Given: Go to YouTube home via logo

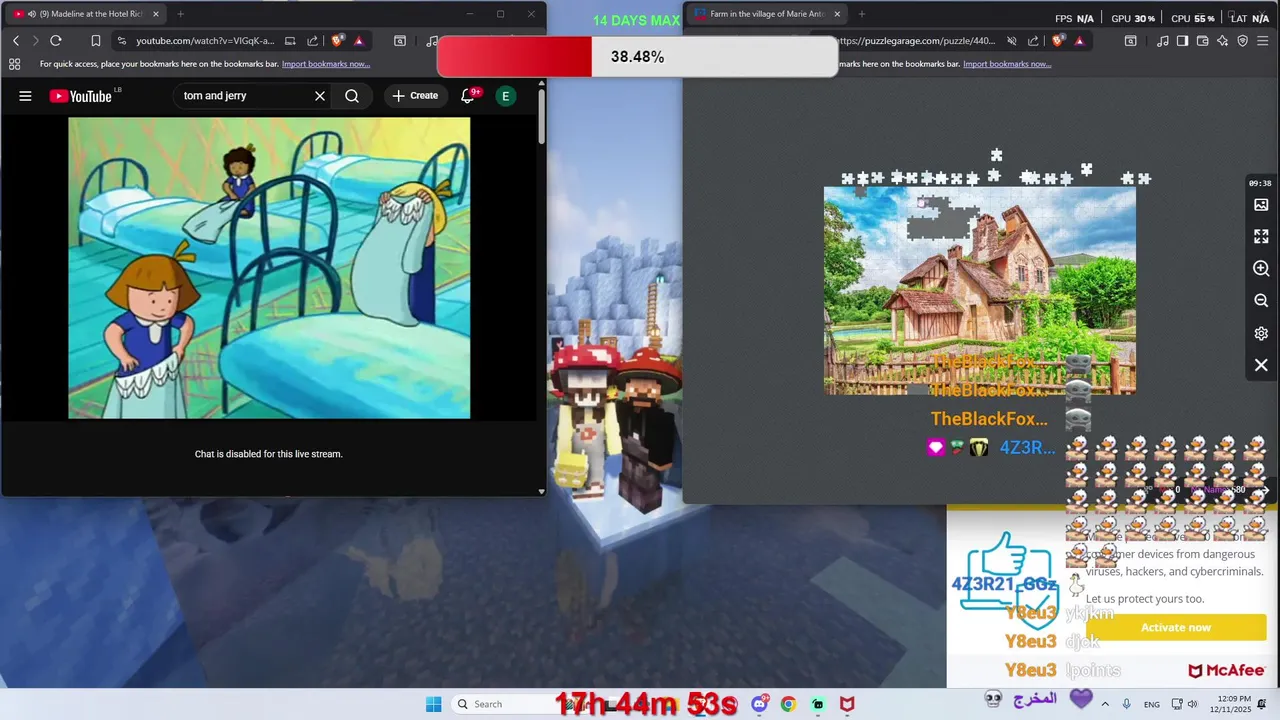Looking at the screenshot, I should (x=81, y=96).
